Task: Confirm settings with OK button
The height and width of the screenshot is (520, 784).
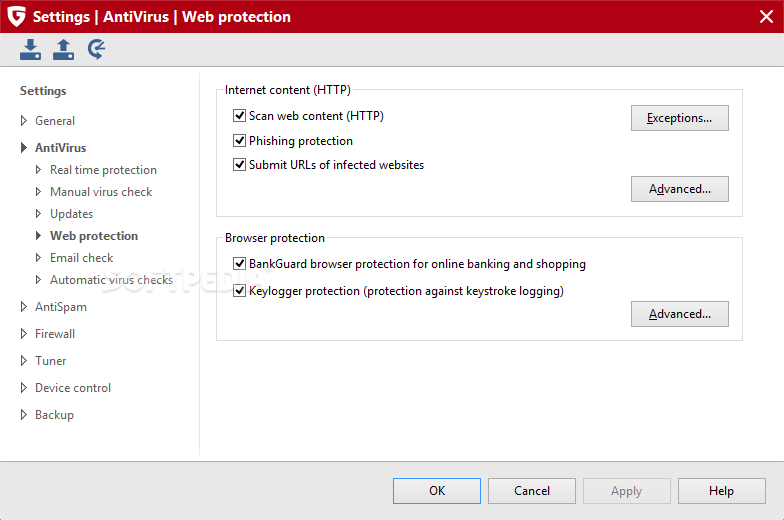Action: pos(436,491)
